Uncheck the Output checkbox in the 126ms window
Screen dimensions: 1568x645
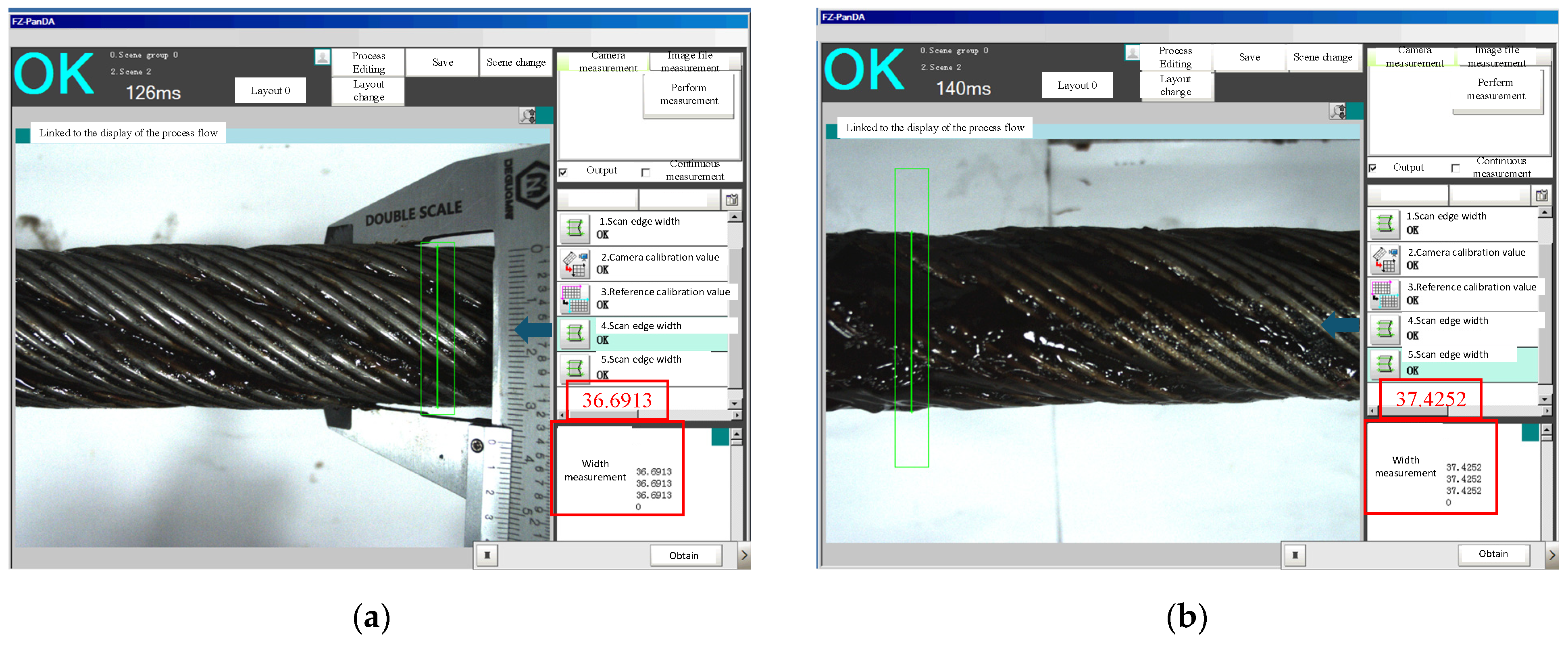(x=563, y=172)
